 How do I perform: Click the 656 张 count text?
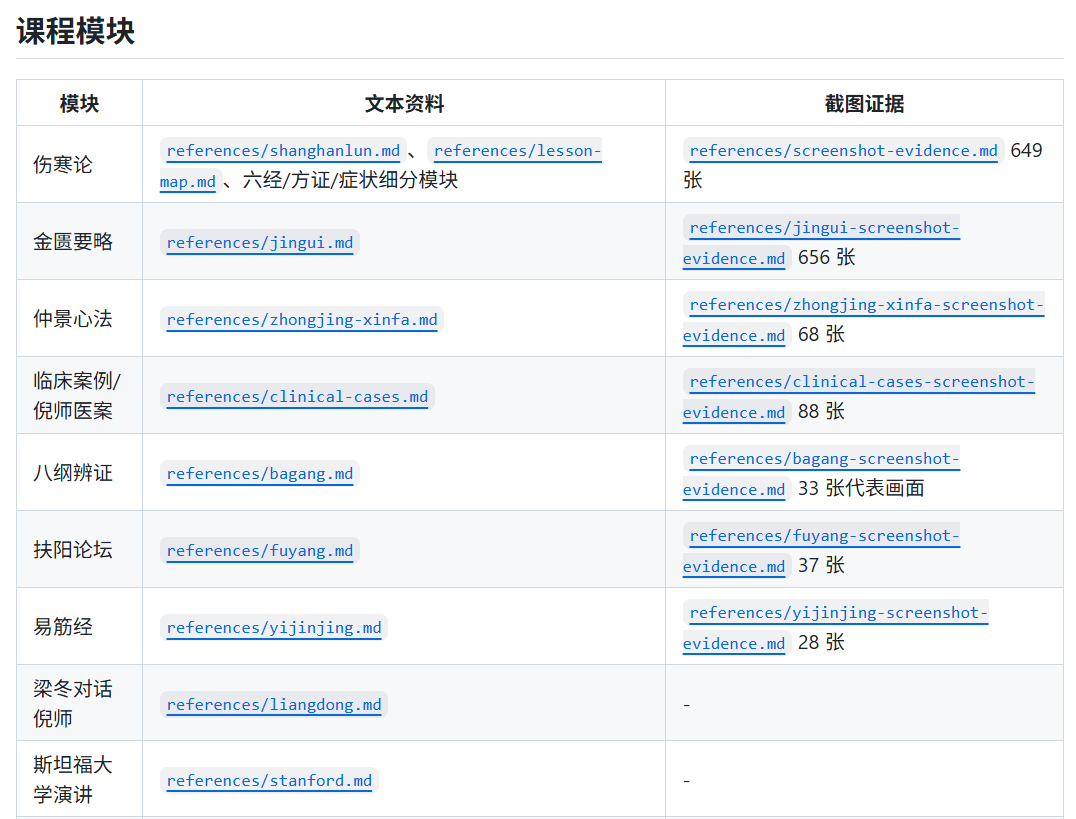pos(826,257)
